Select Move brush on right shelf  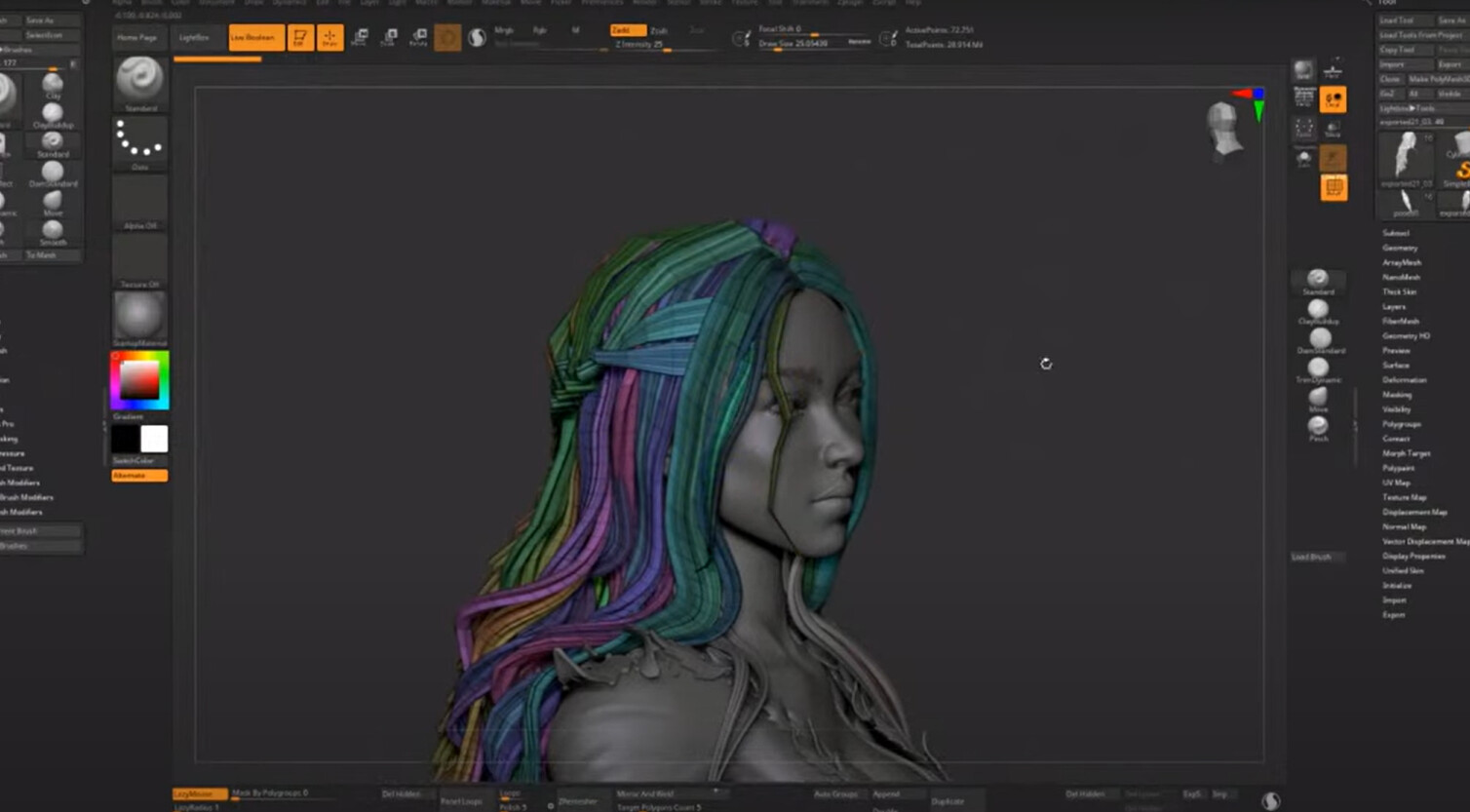(x=1318, y=400)
